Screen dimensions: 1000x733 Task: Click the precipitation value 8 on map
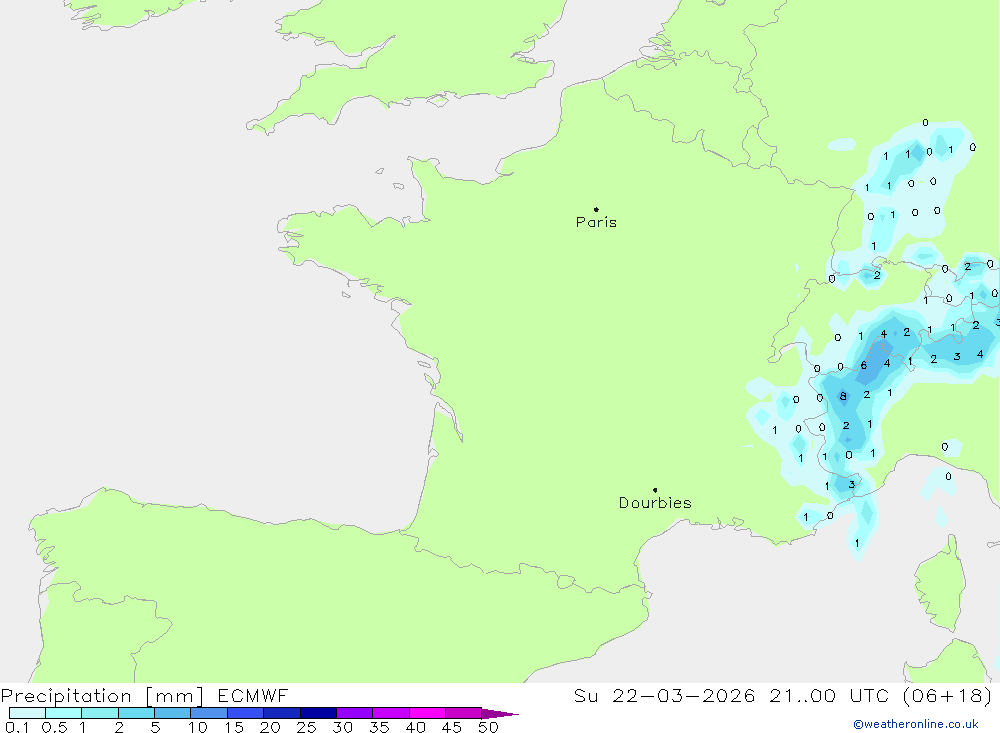coord(843,396)
